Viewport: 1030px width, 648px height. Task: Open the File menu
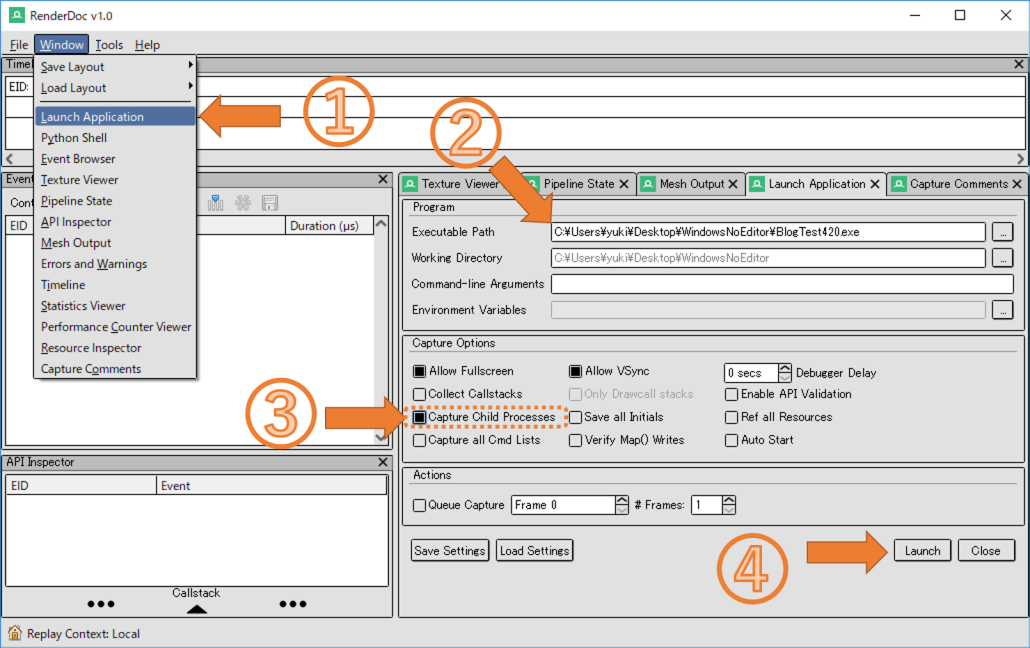19,45
